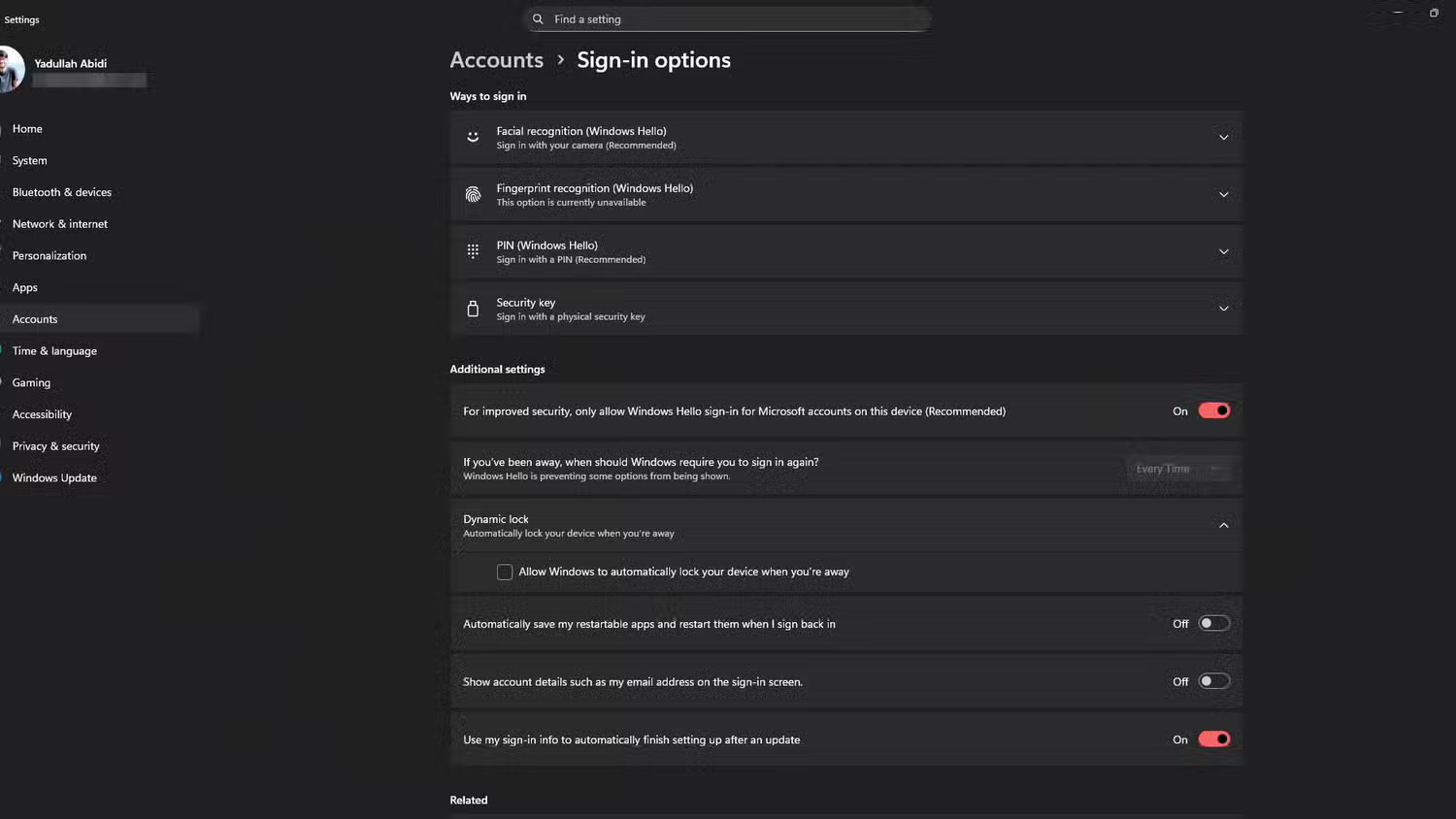This screenshot has width=1456, height=819.
Task: Open Bluetooth & devices settings
Action: click(x=61, y=191)
